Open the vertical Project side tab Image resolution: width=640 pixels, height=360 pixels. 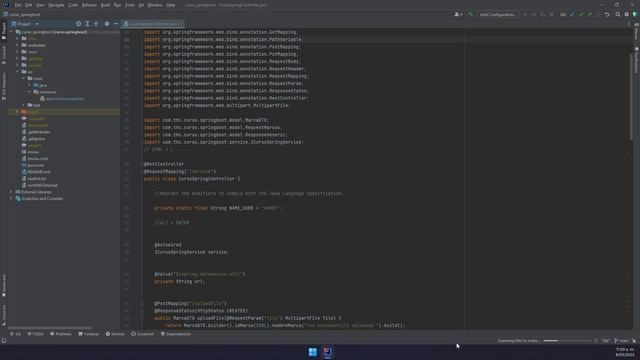(x=4, y=31)
